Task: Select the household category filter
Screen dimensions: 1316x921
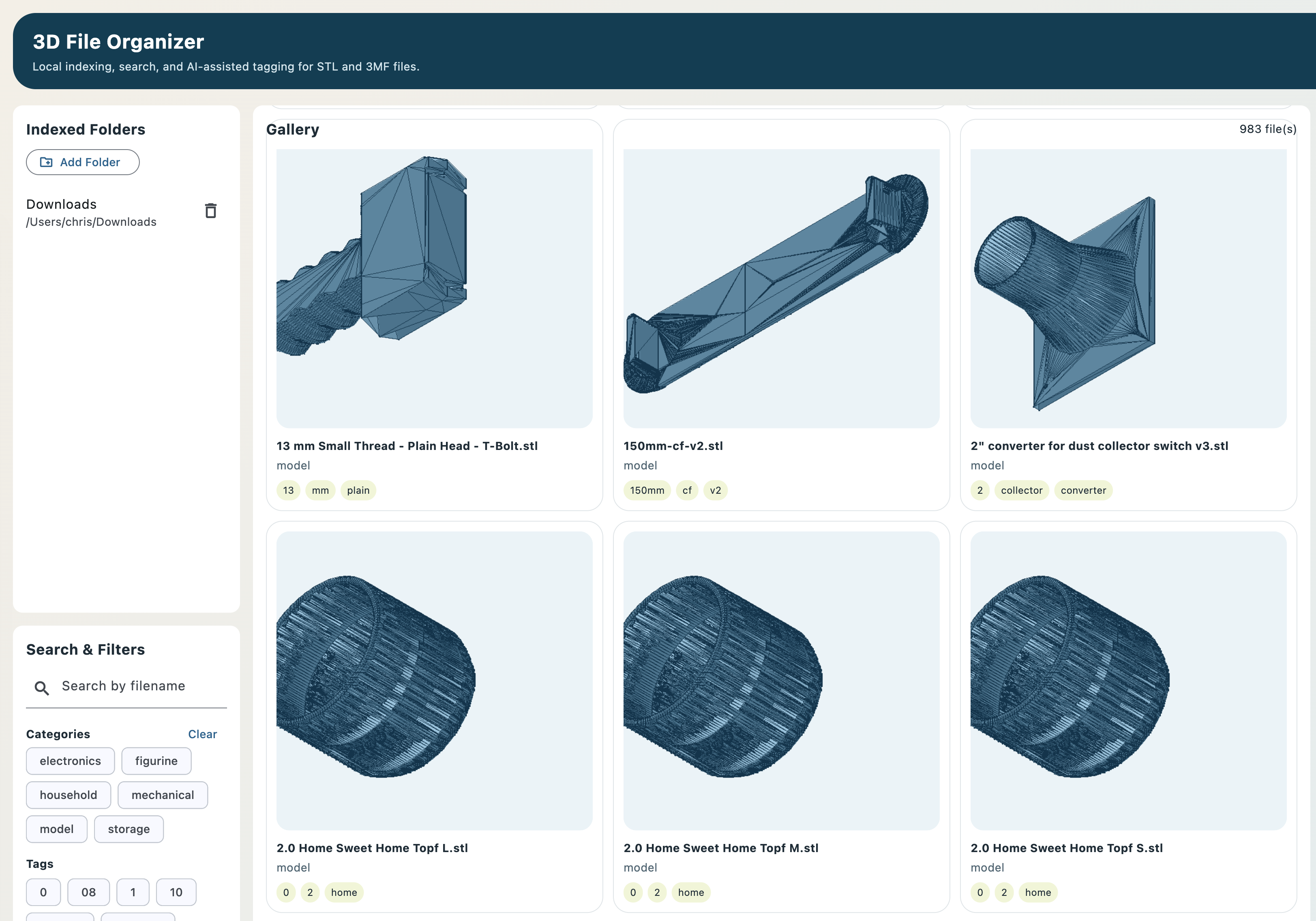Action: click(x=68, y=795)
